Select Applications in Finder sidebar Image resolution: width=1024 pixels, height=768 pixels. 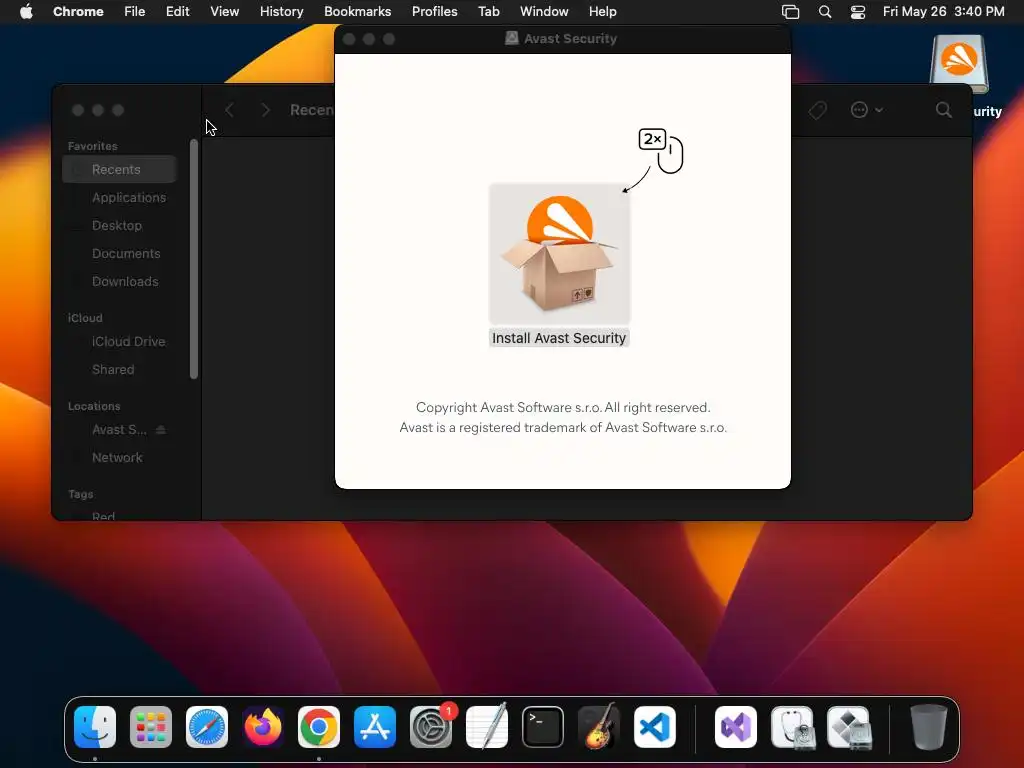(x=120, y=197)
